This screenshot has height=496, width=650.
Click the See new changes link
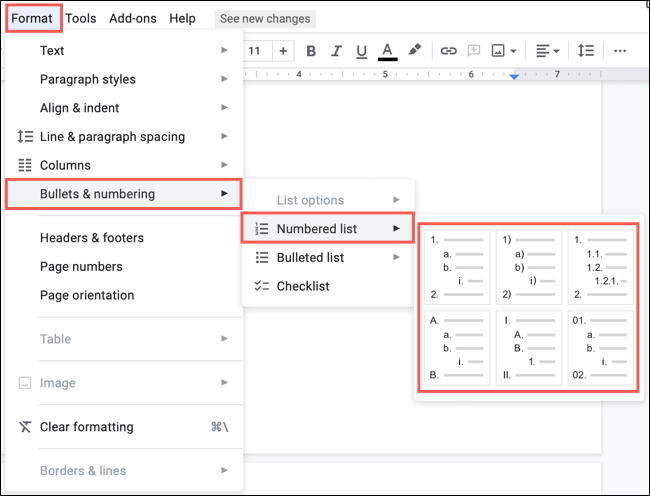pyautogui.click(x=265, y=18)
